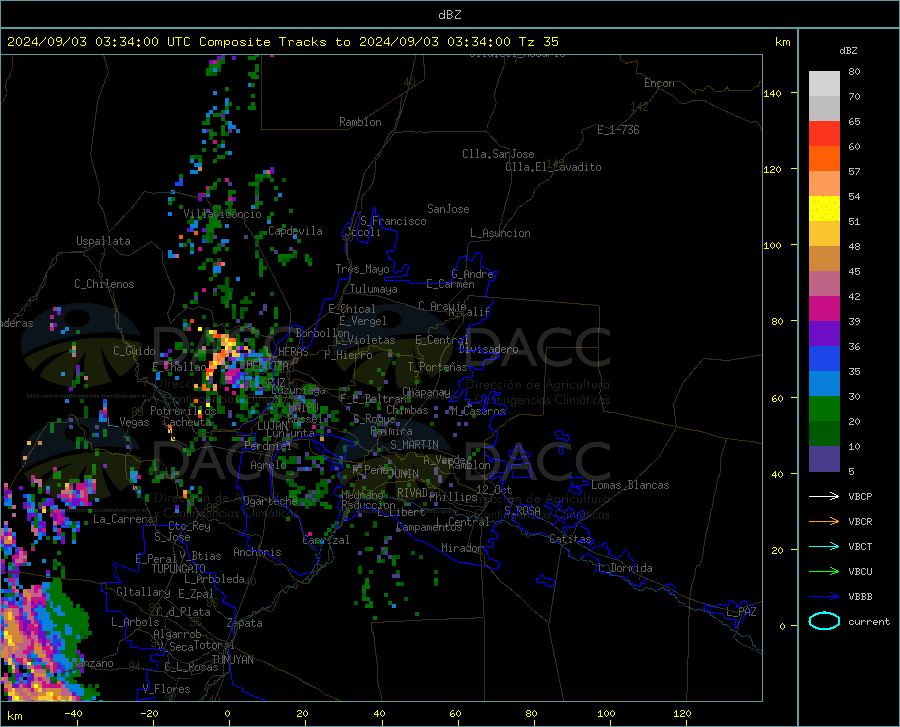The image size is (900, 727).
Task: Pick the bright green 20-30 dBZ band
Action: (x=824, y=409)
